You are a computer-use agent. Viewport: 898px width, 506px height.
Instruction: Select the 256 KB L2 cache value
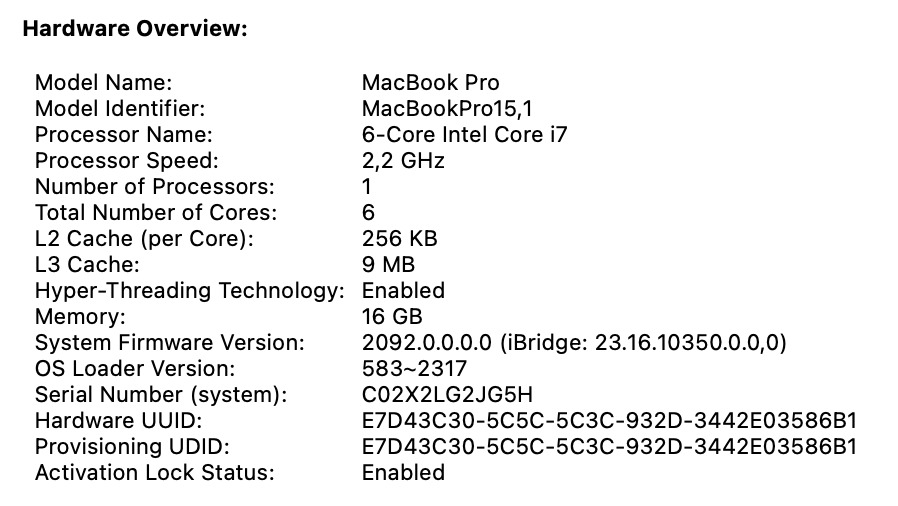399,238
